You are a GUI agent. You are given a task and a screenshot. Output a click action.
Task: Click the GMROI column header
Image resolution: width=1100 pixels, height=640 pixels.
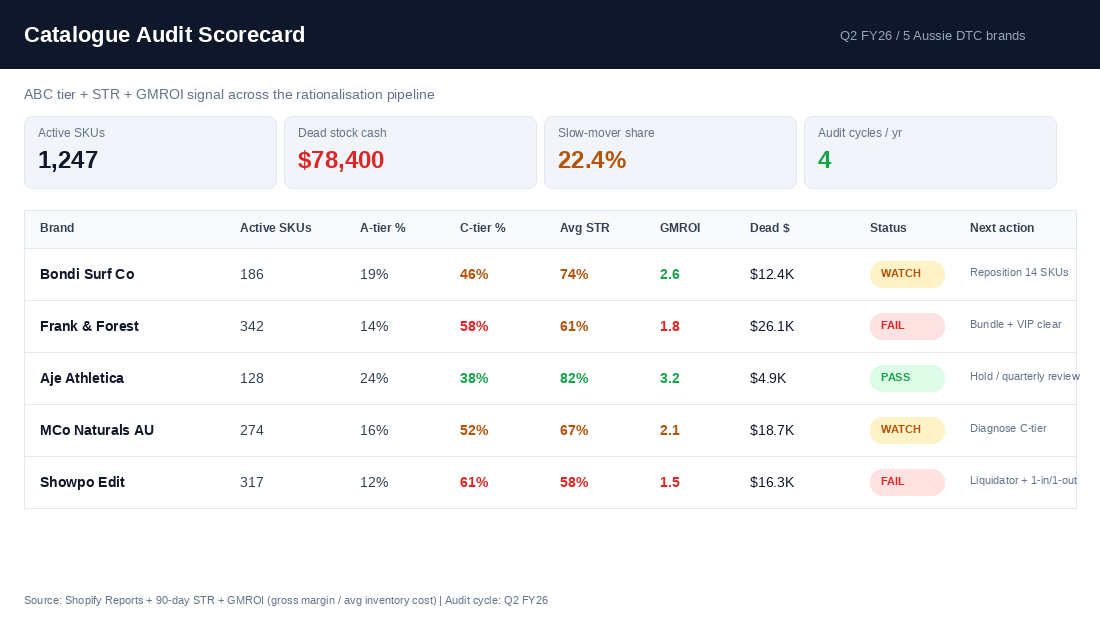pos(680,228)
